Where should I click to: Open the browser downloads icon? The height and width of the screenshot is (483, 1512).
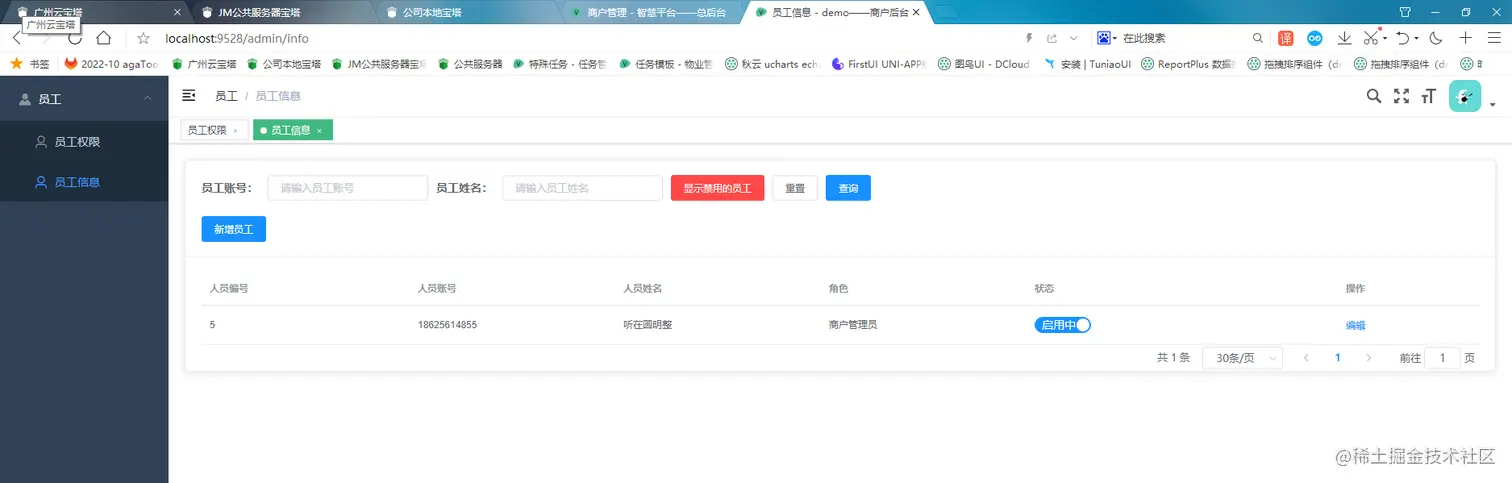pyautogui.click(x=1345, y=38)
